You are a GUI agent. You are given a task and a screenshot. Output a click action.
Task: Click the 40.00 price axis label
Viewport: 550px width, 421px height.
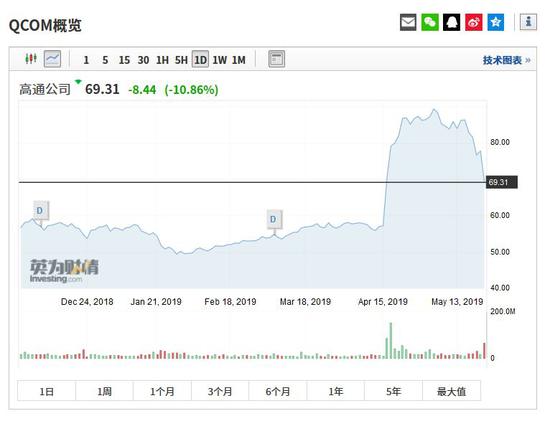tap(500, 288)
